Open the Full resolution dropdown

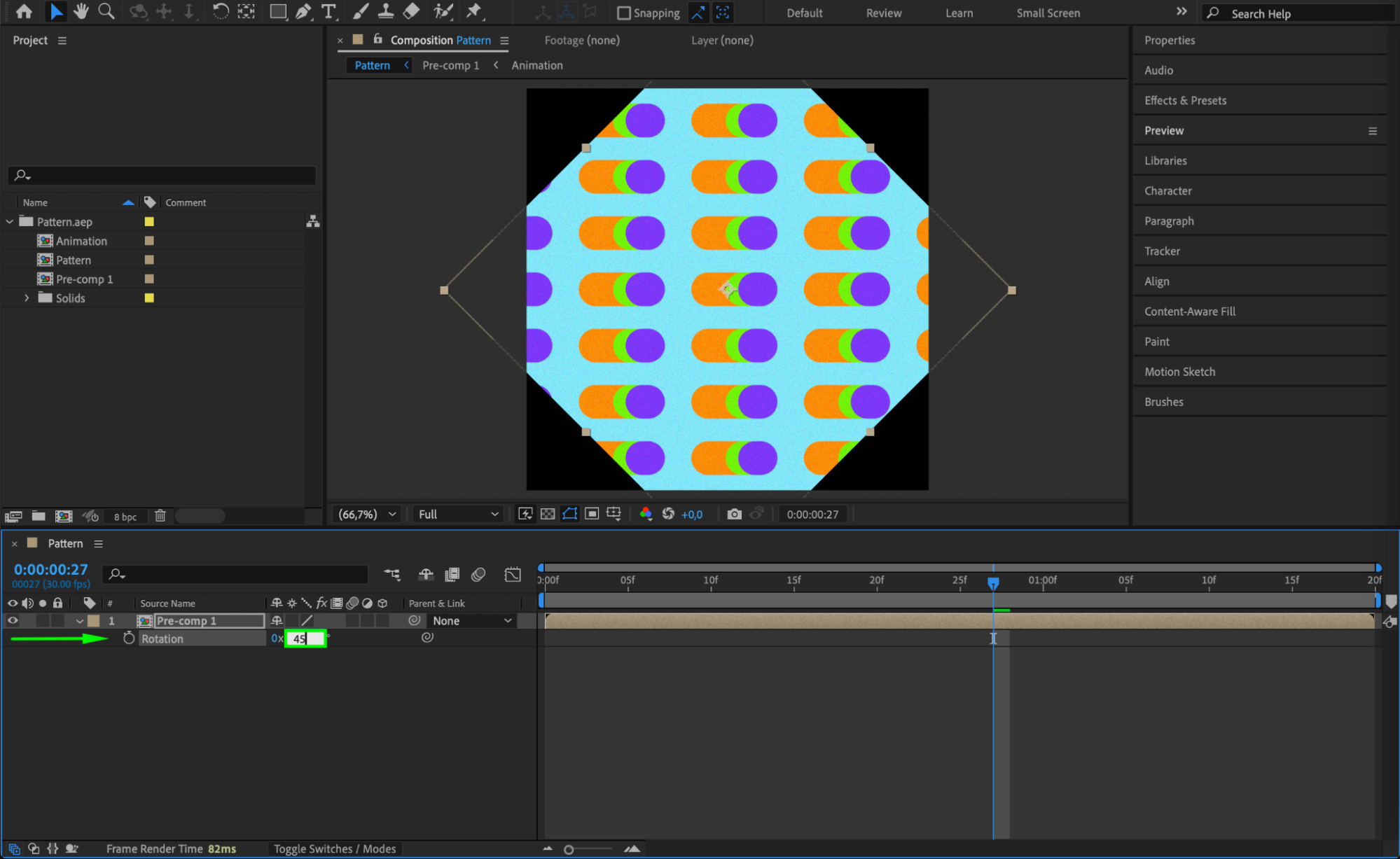tap(458, 514)
